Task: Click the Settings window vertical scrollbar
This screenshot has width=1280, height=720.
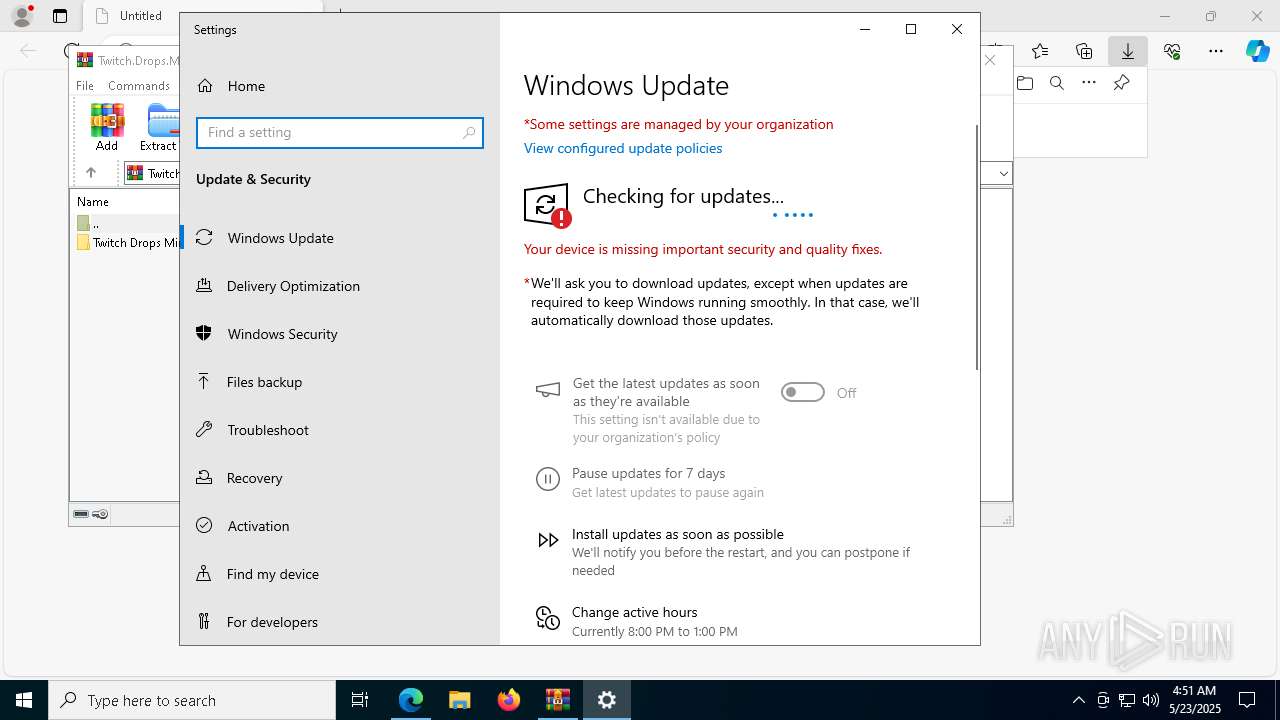Action: tap(977, 248)
